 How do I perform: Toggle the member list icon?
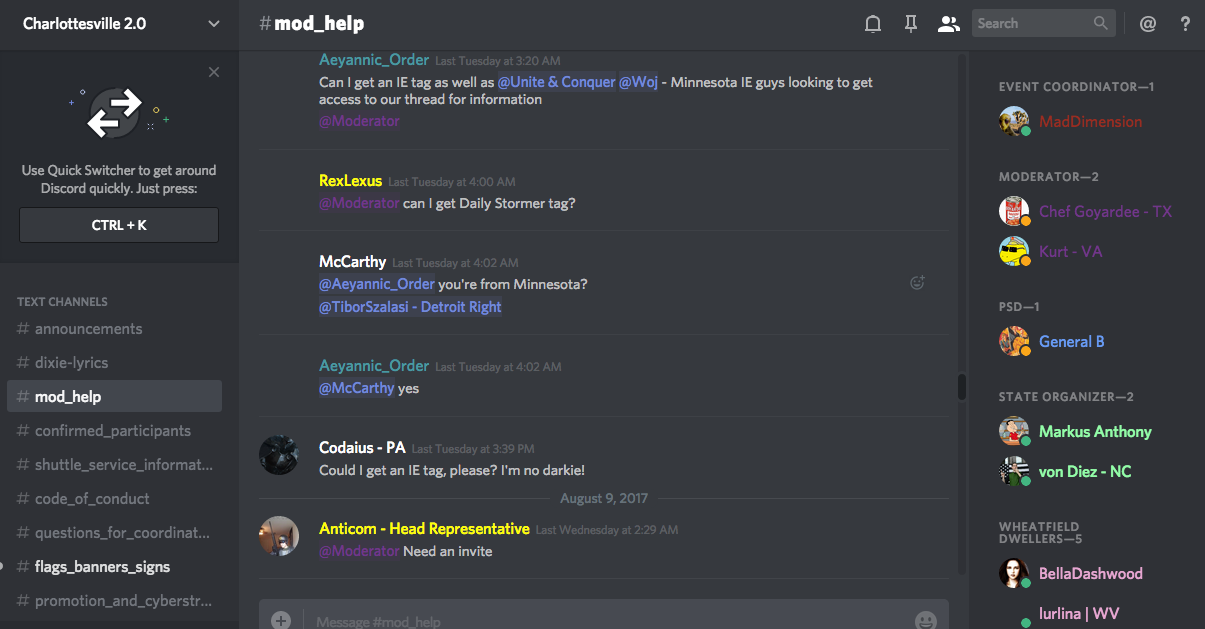948,24
